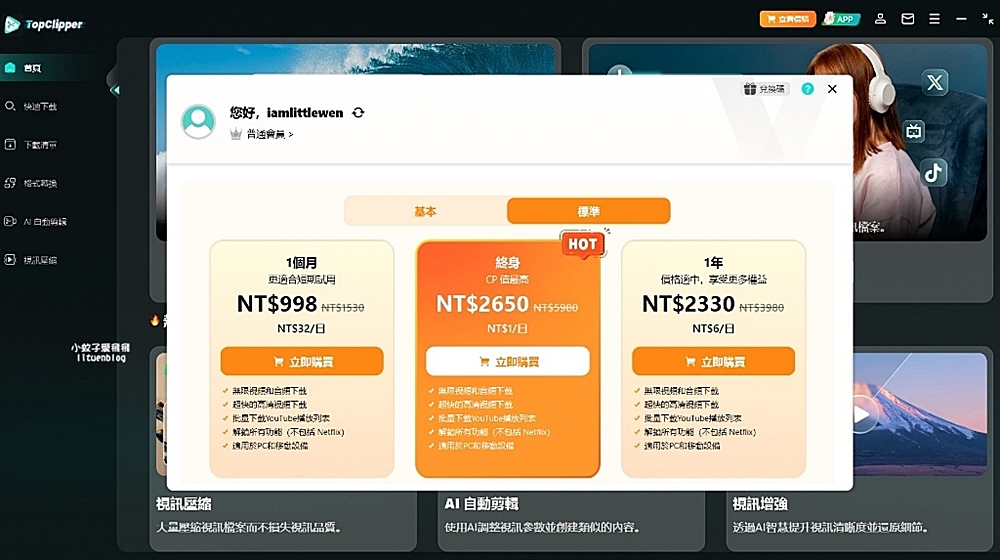Click the NT$6/日 daily rate text

(713, 328)
